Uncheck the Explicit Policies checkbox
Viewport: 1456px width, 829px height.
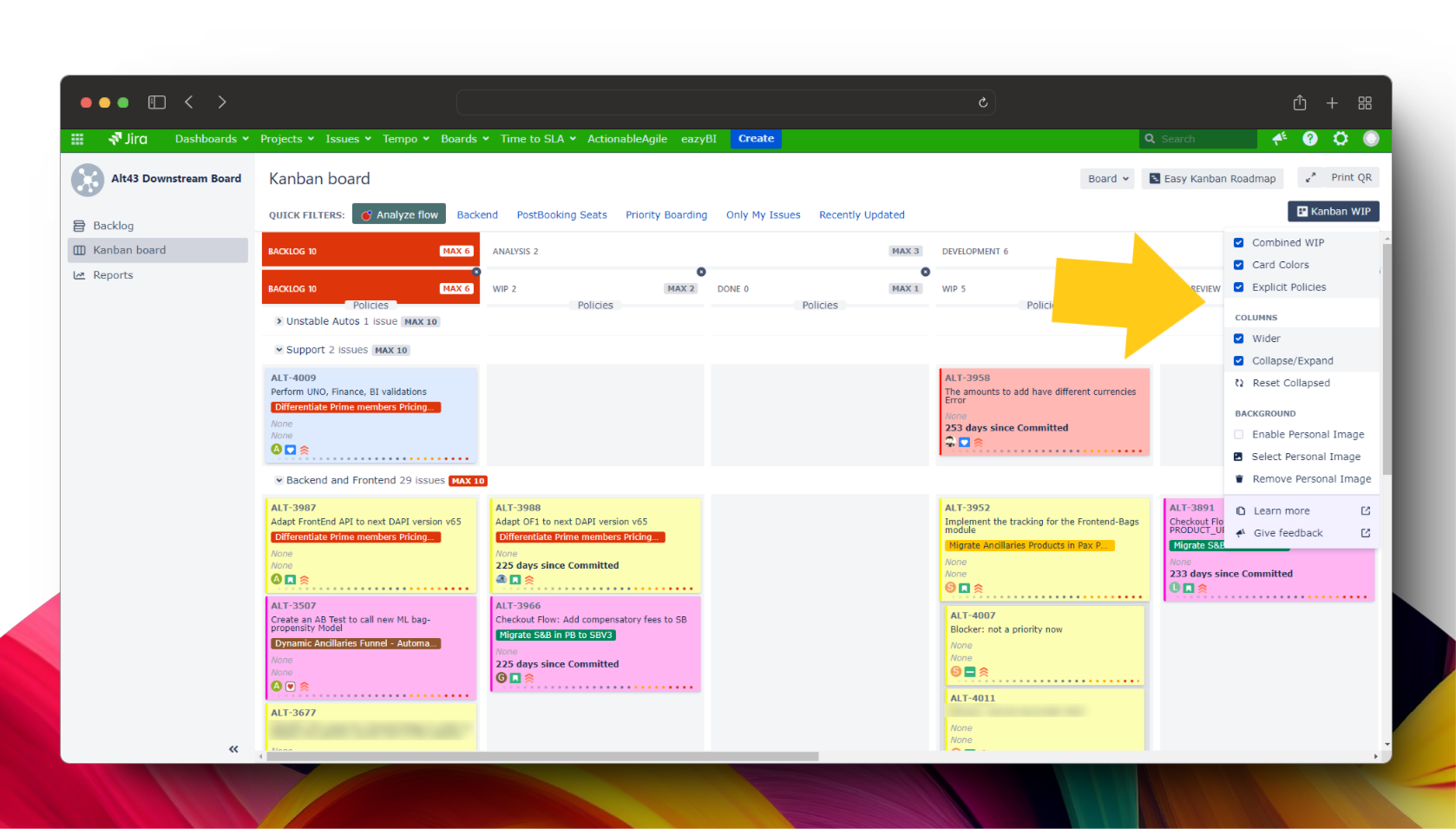click(1239, 287)
